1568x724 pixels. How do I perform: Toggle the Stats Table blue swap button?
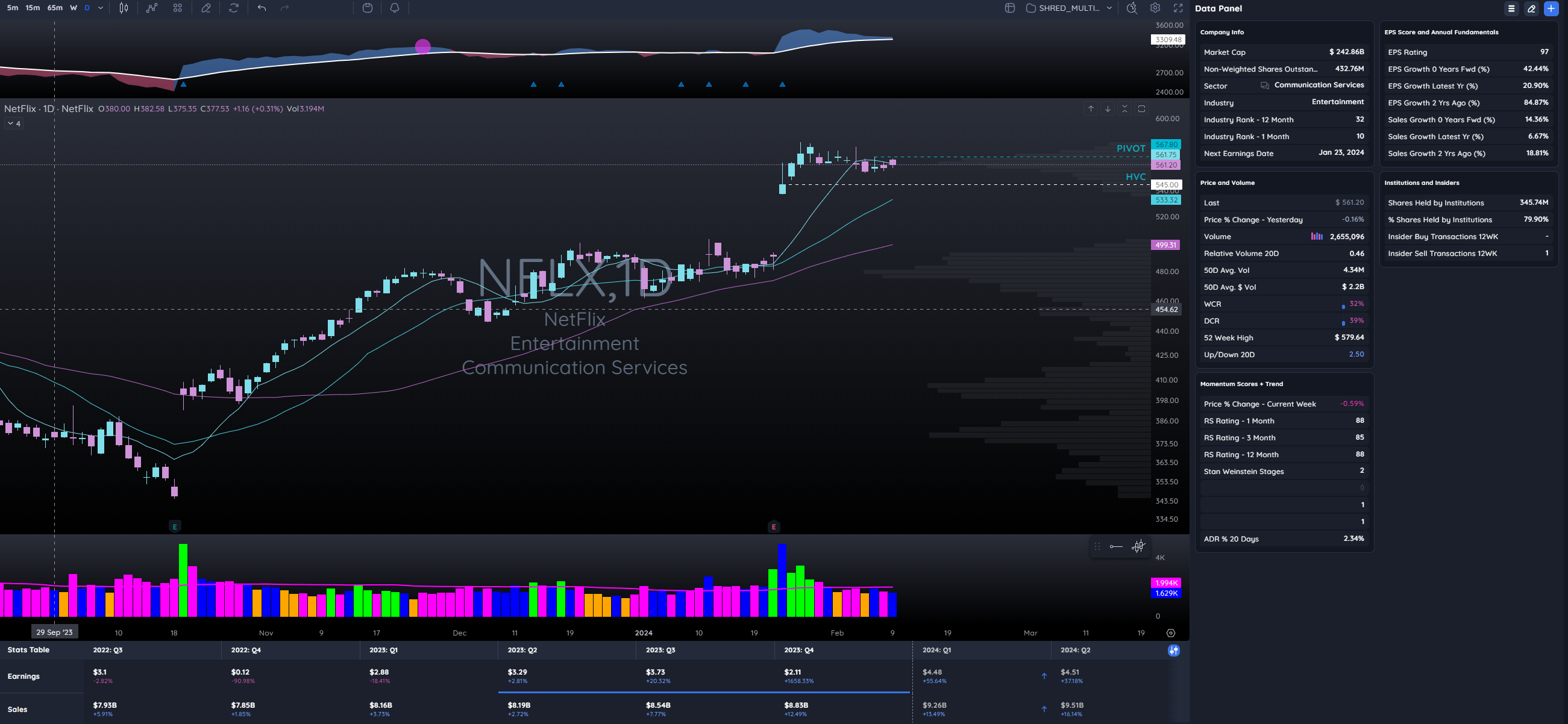click(1173, 651)
